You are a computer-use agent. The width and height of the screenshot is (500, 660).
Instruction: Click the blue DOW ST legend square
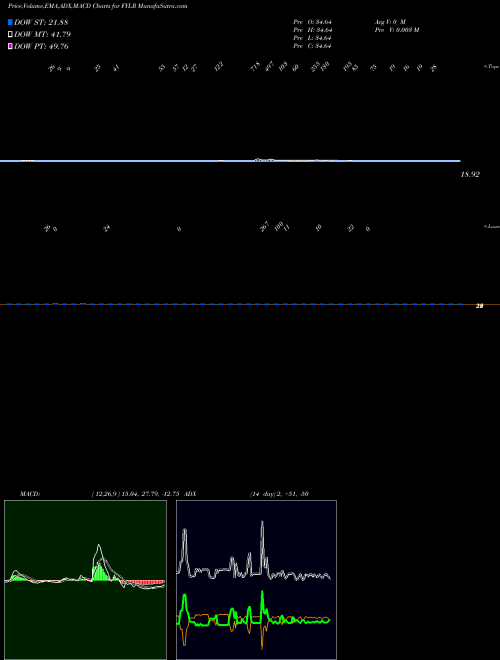coord(10,22)
